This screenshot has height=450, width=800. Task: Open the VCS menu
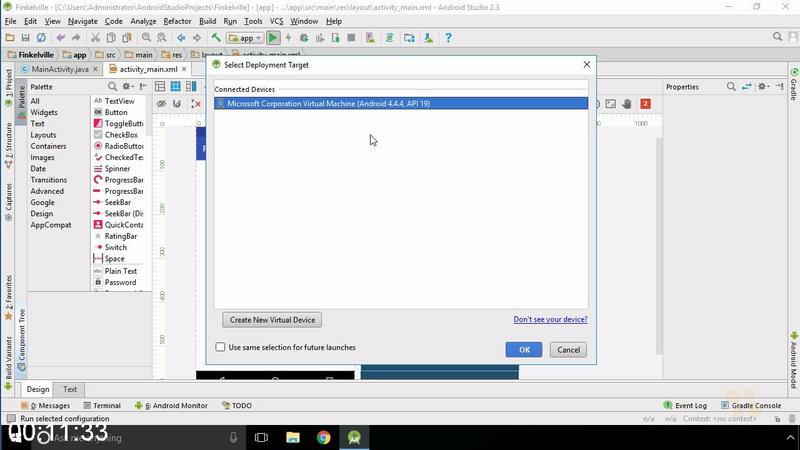[276, 21]
